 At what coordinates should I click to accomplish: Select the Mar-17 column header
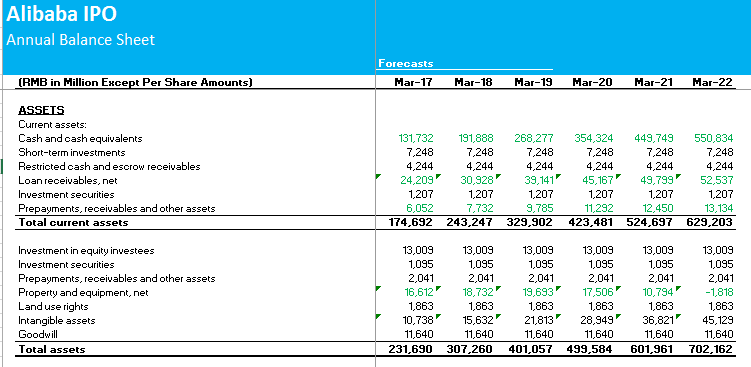point(413,82)
